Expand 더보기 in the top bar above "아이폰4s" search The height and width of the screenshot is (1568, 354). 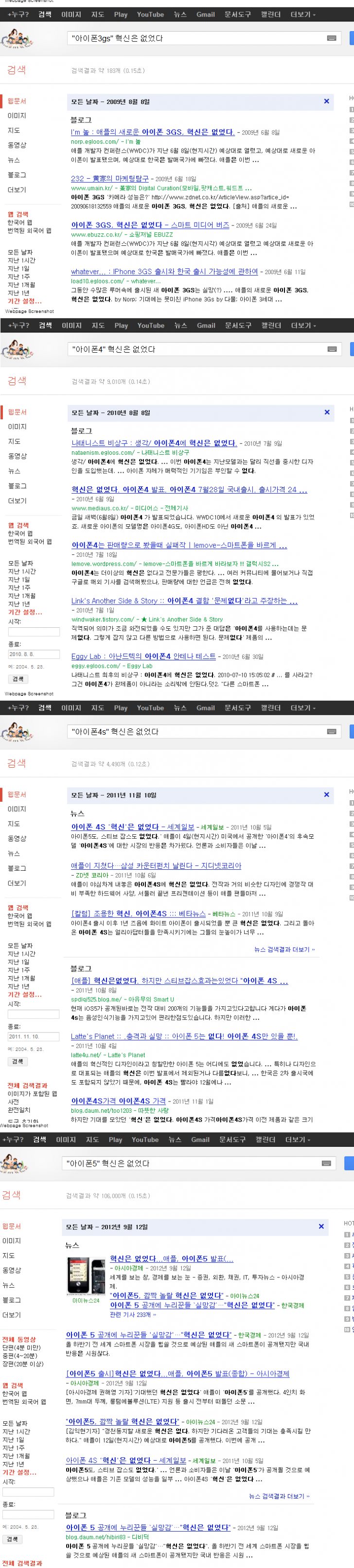pos(302,708)
